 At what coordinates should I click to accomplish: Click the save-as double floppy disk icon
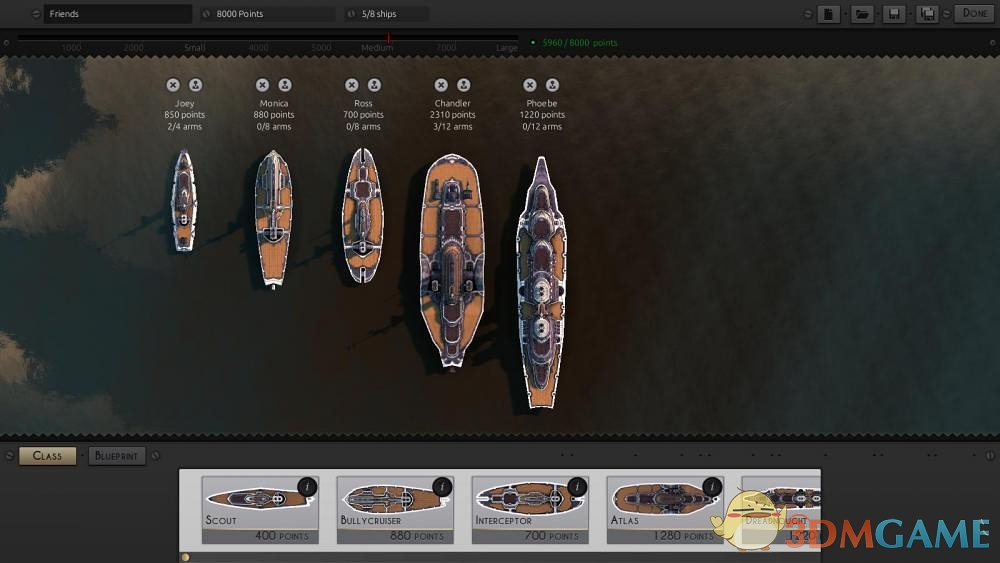tap(929, 14)
